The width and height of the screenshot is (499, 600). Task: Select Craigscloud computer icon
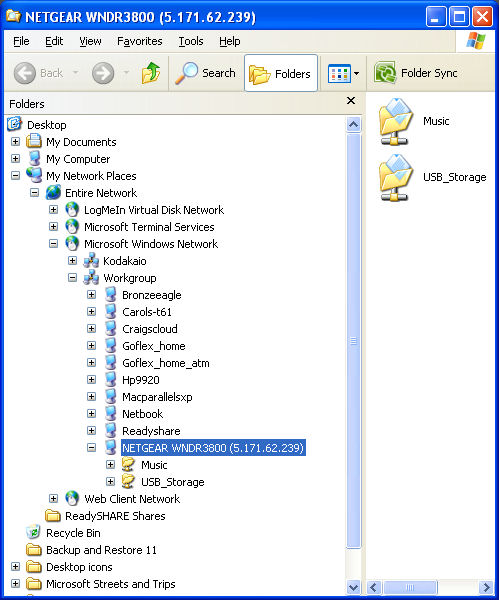(x=111, y=328)
